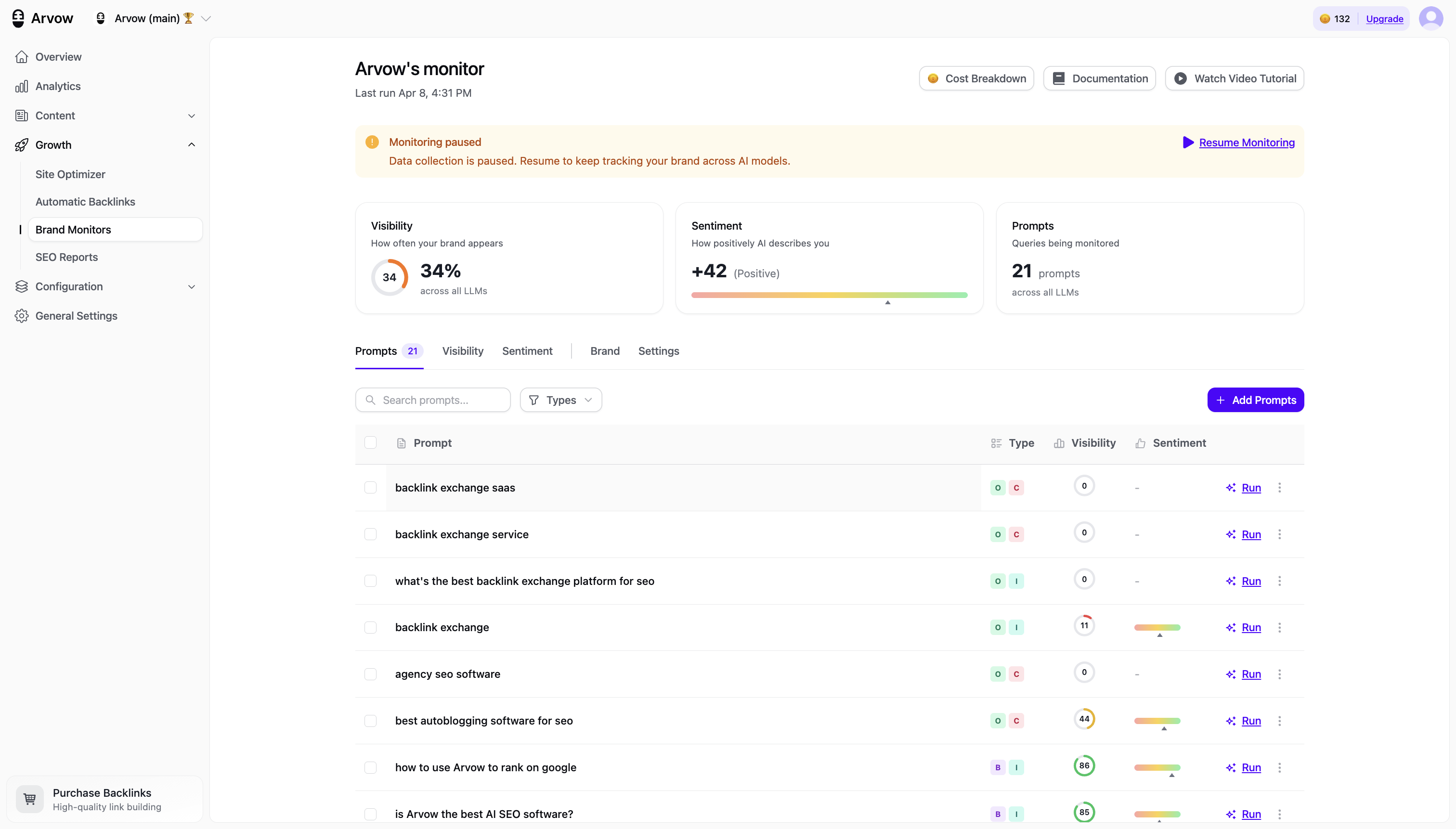Toggle the select-all prompts checkbox
Image resolution: width=1456 pixels, height=829 pixels.
pos(371,443)
